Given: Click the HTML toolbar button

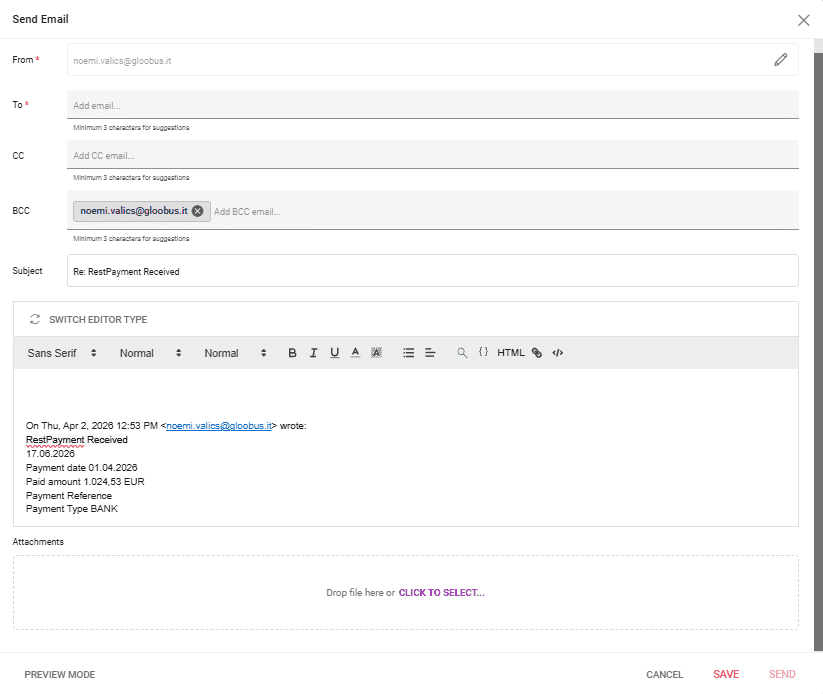Looking at the screenshot, I should pyautogui.click(x=511, y=353).
